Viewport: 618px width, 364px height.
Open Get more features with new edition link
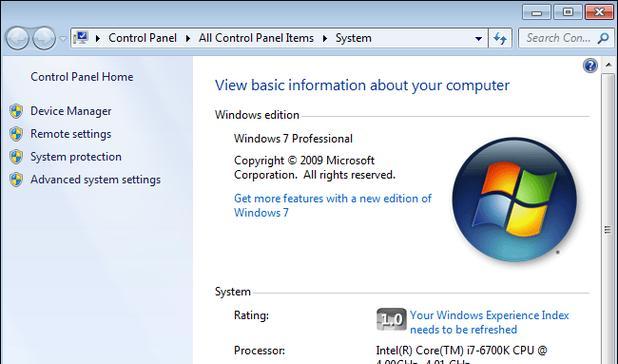(333, 205)
